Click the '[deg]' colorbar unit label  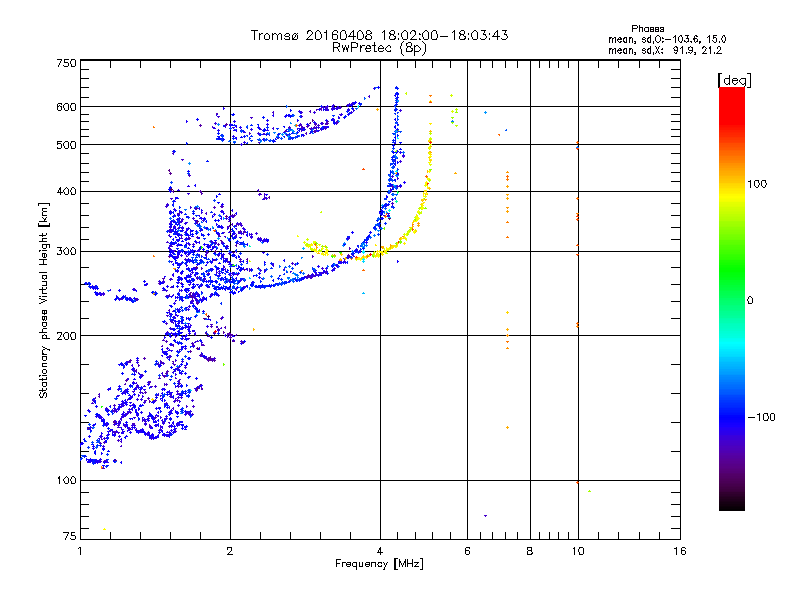pyautogui.click(x=734, y=80)
